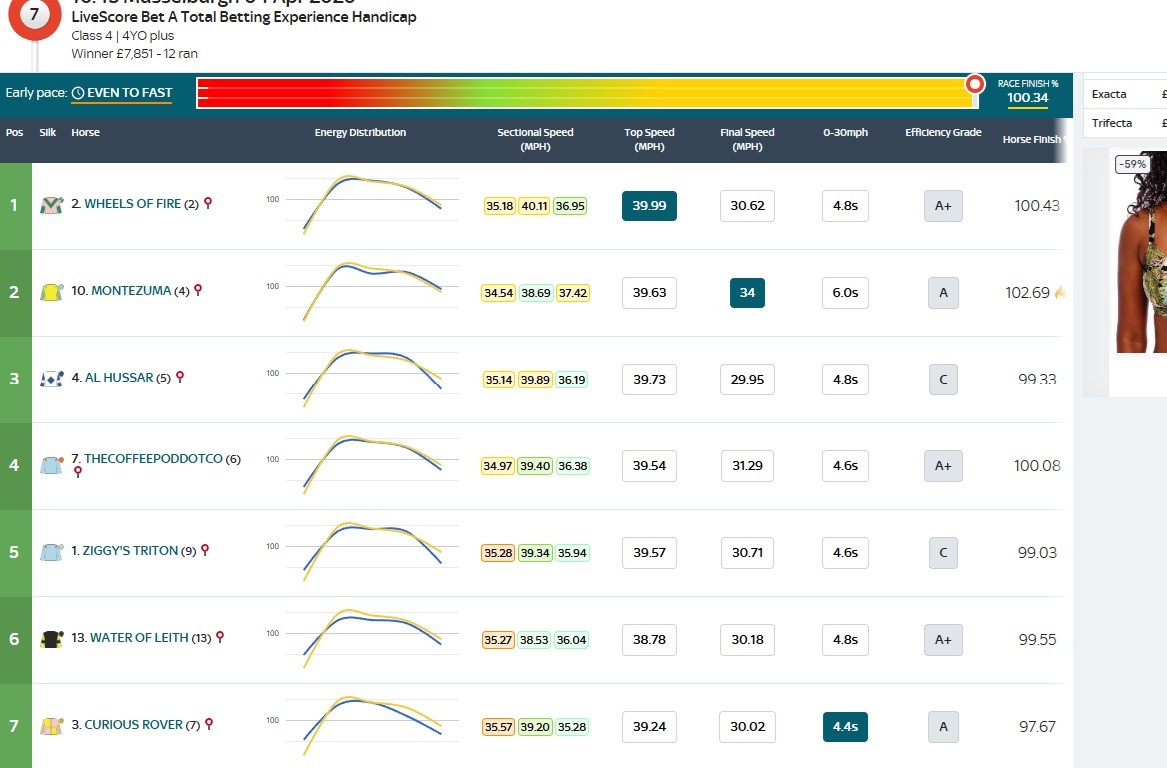Viewport: 1167px width, 768px height.
Task: Click the yellow silk icon for Montezuma
Action: point(51,292)
